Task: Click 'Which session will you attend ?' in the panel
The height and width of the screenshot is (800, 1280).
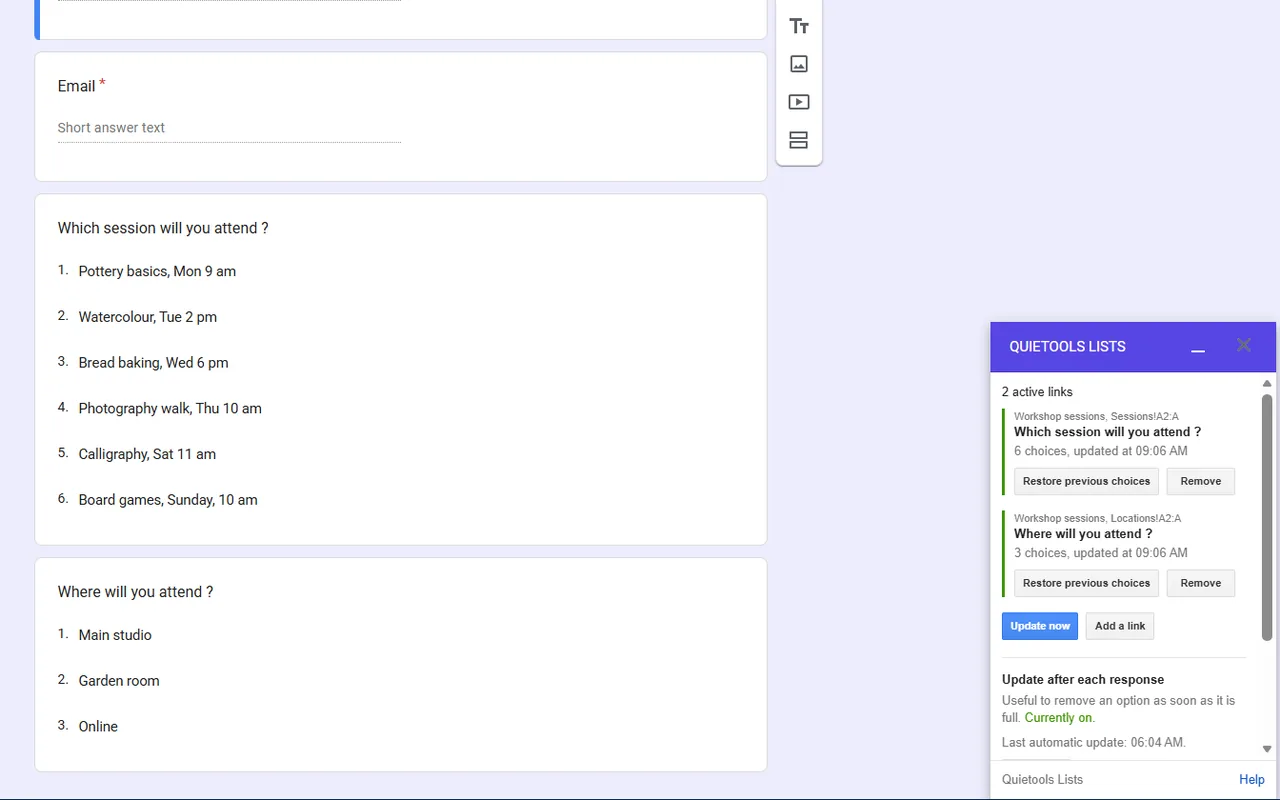Action: click(x=1107, y=432)
